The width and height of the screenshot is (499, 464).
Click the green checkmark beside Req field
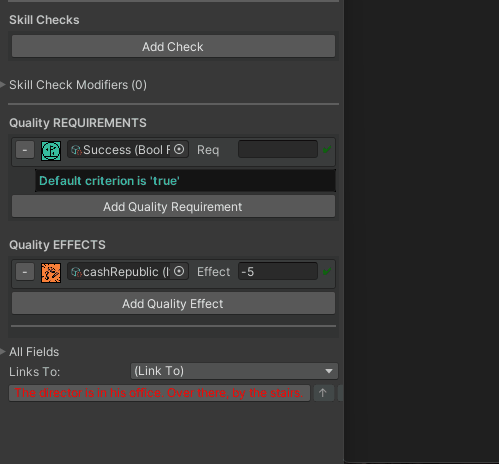(327, 150)
